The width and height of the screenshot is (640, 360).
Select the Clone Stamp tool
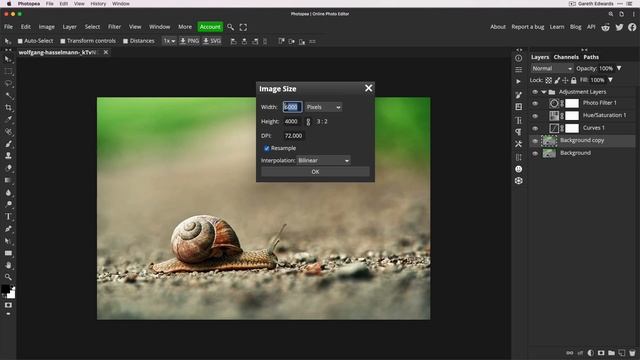click(8, 156)
